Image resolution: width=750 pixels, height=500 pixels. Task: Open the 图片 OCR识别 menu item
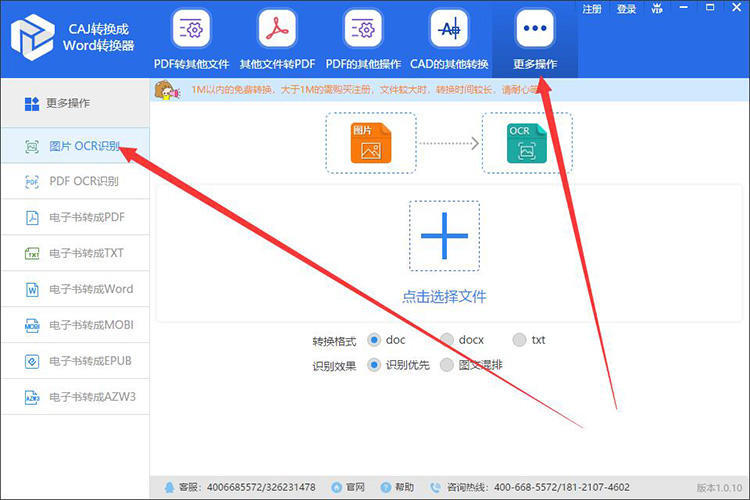pos(76,145)
